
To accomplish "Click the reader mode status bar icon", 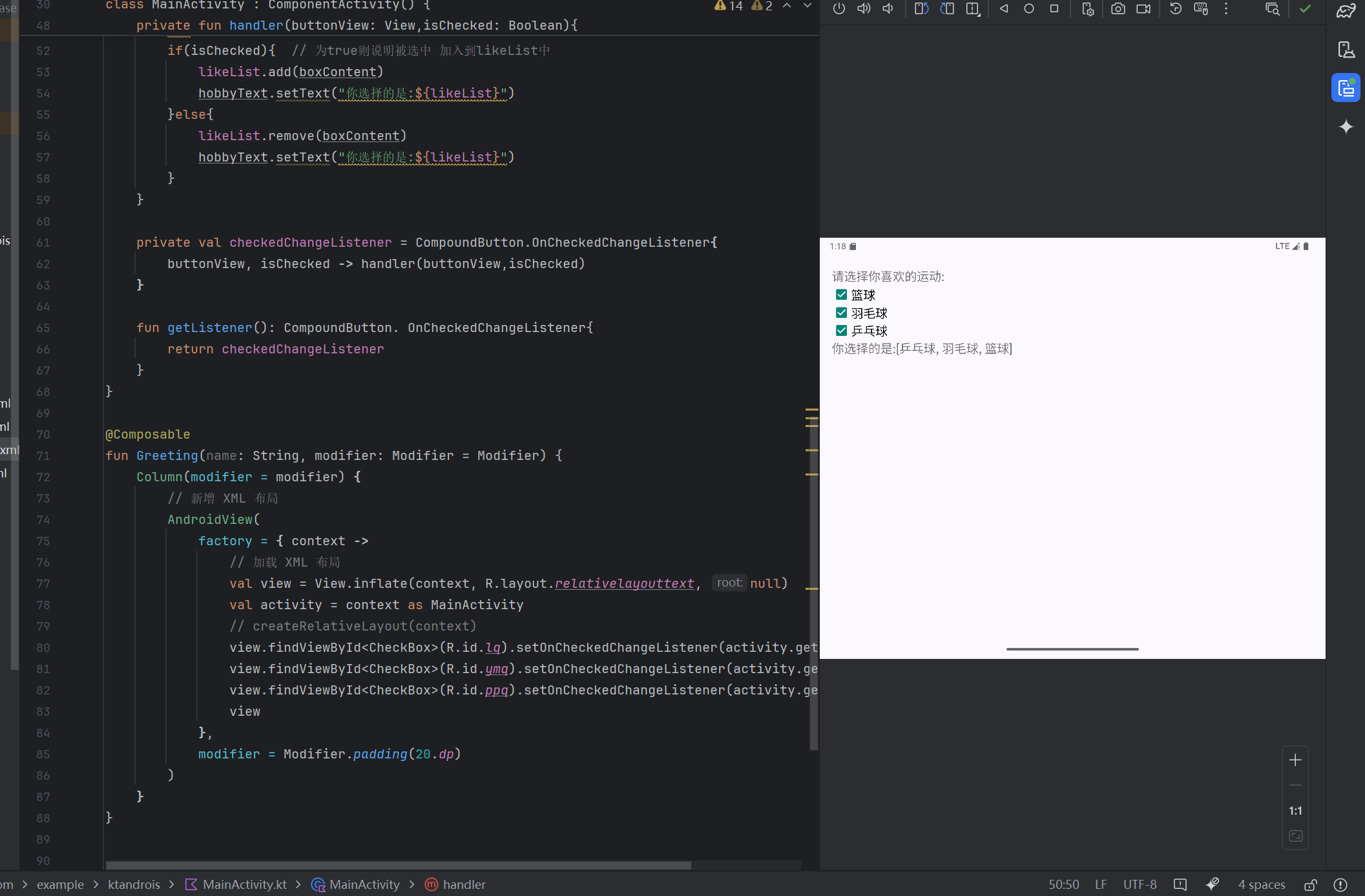I will coord(1180,884).
